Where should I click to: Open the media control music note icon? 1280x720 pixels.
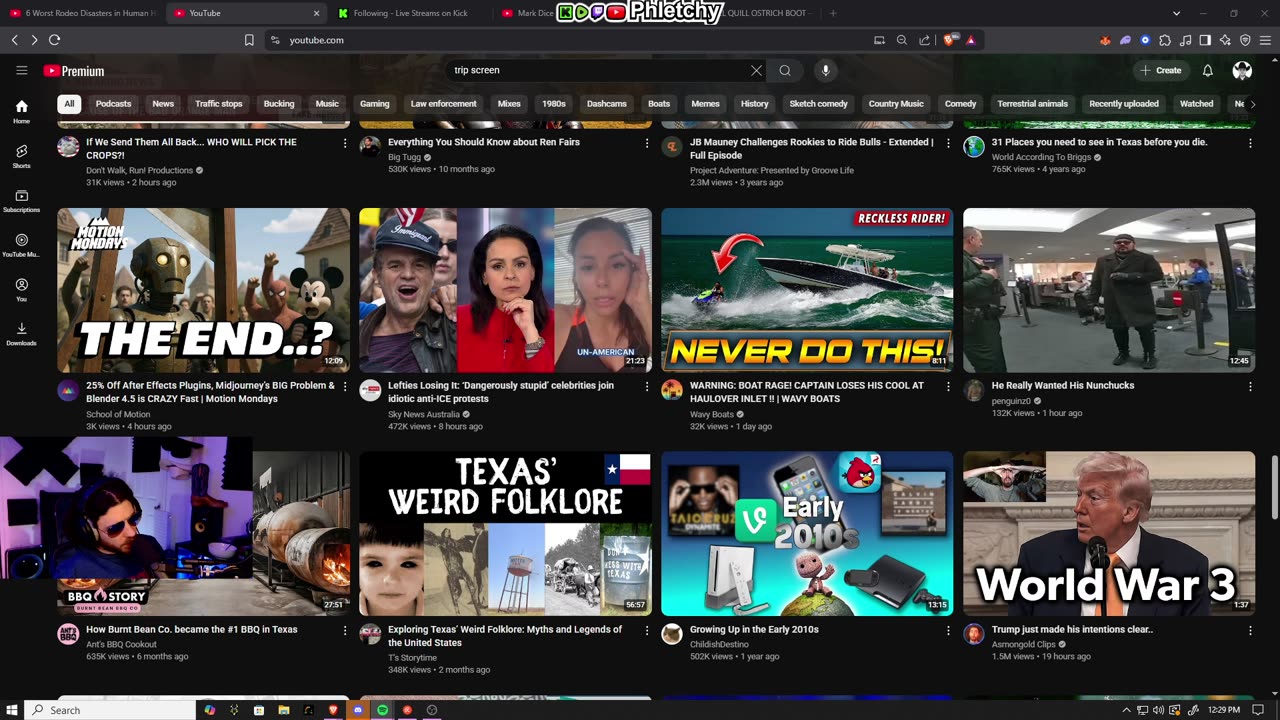coord(1185,40)
